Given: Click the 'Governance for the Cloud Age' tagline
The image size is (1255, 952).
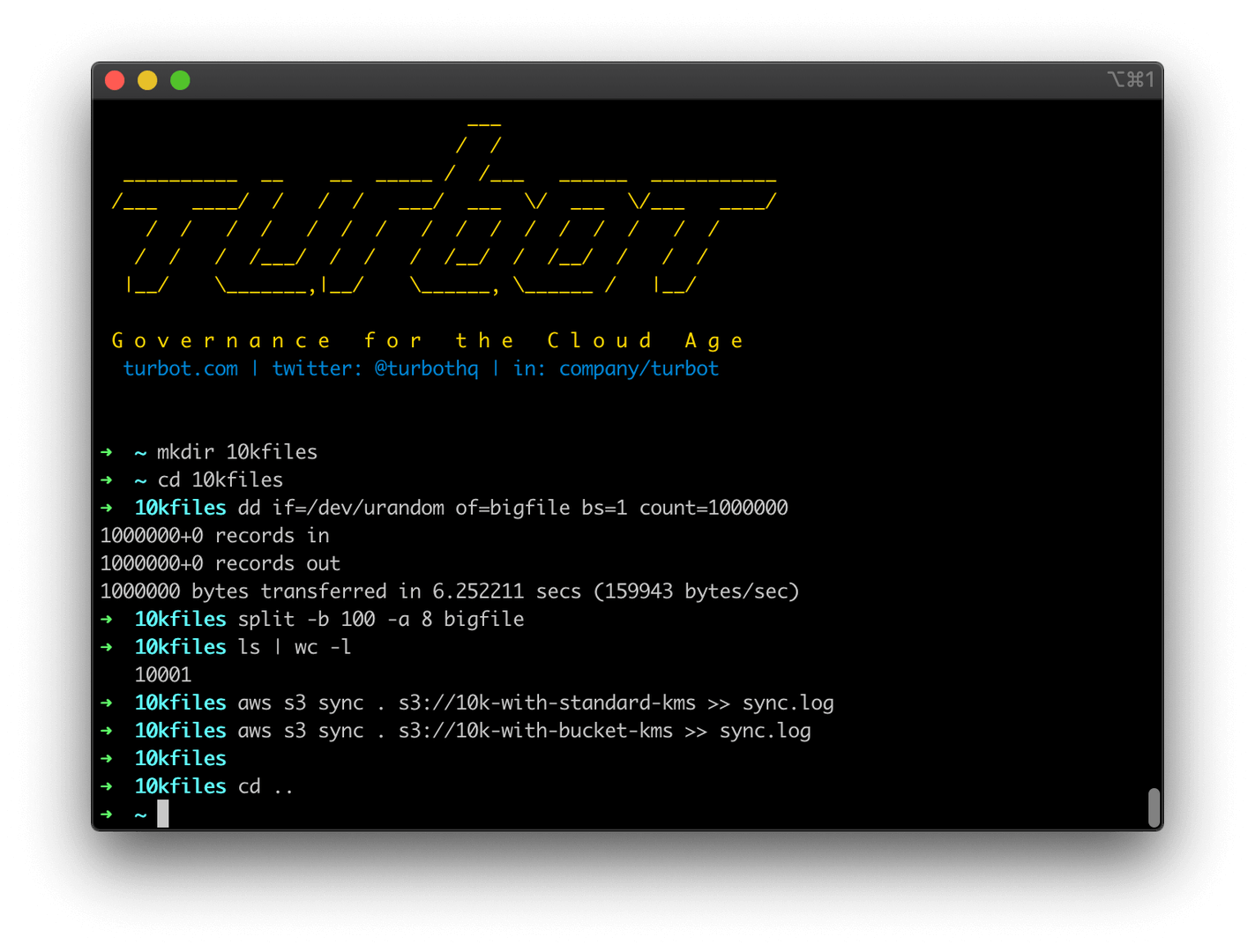Looking at the screenshot, I should click(x=428, y=340).
